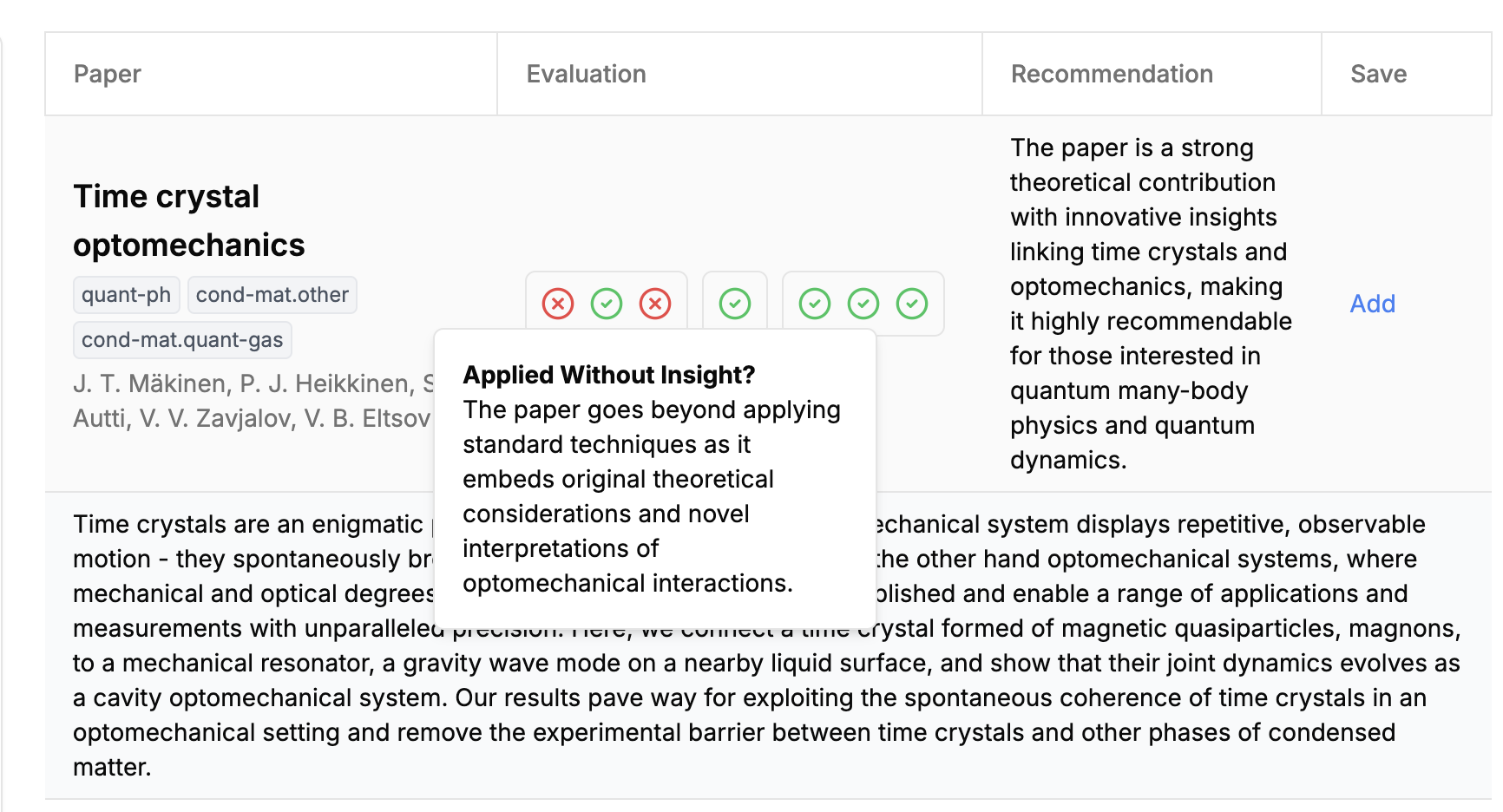1503x812 pixels.
Task: Click the recommendation summary text
Action: 1151,304
